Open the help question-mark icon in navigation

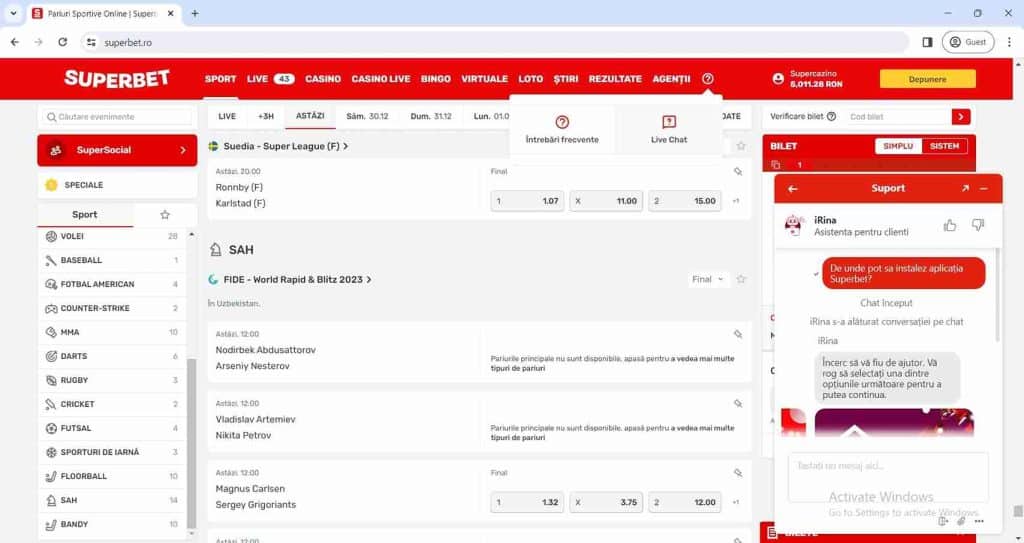708,78
